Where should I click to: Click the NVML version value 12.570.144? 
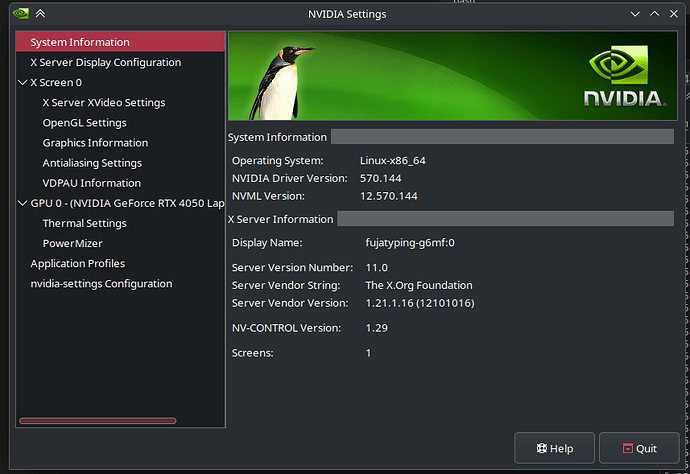tap(389, 196)
